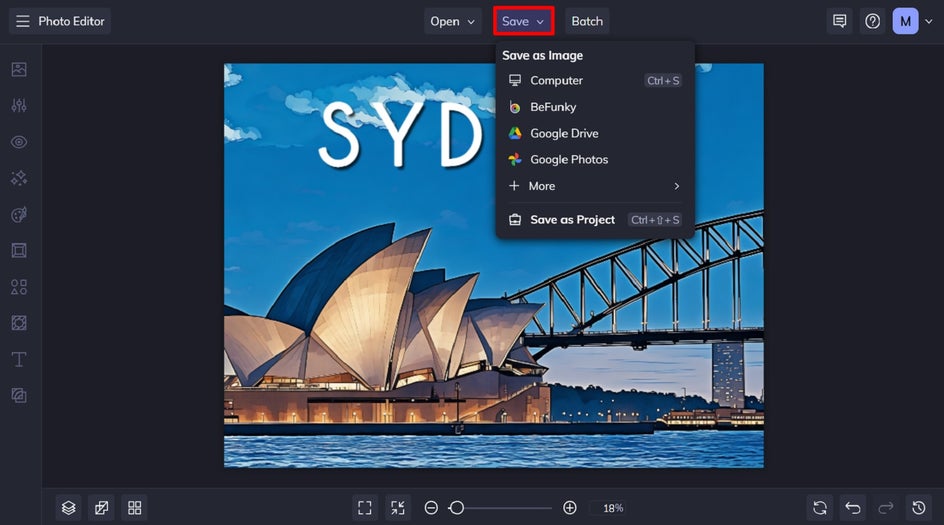Open the Effects sparkles icon
This screenshot has width=944, height=525.
coord(19,178)
